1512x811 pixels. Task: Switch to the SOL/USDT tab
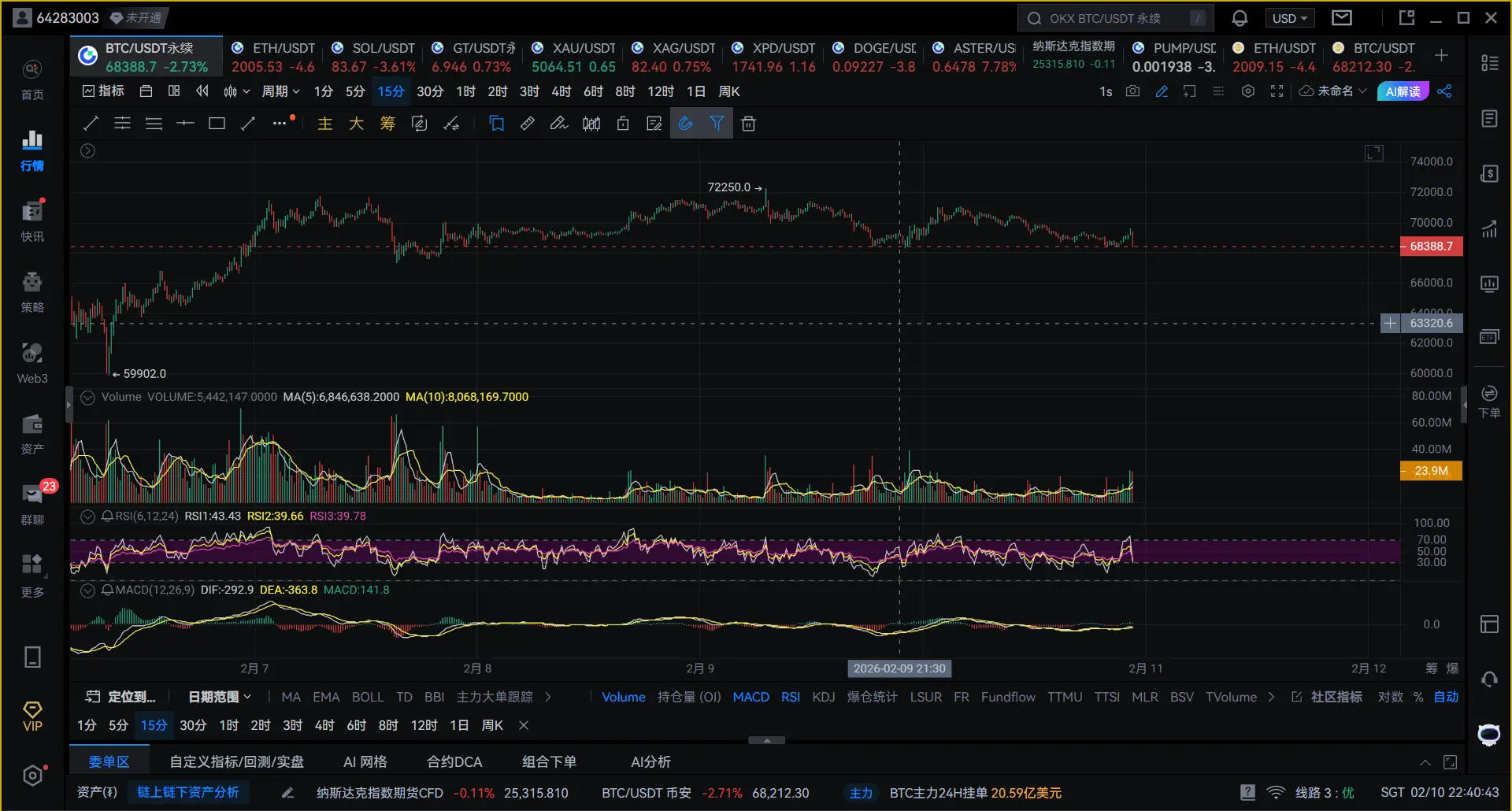pos(373,57)
